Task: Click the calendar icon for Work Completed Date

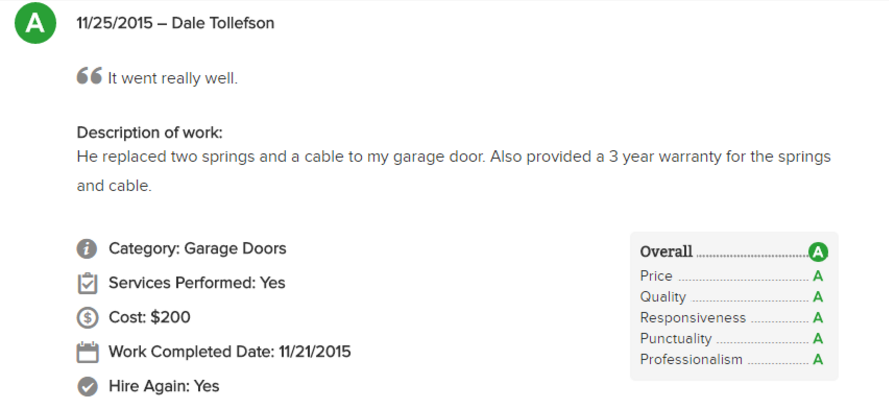Action: point(87,352)
